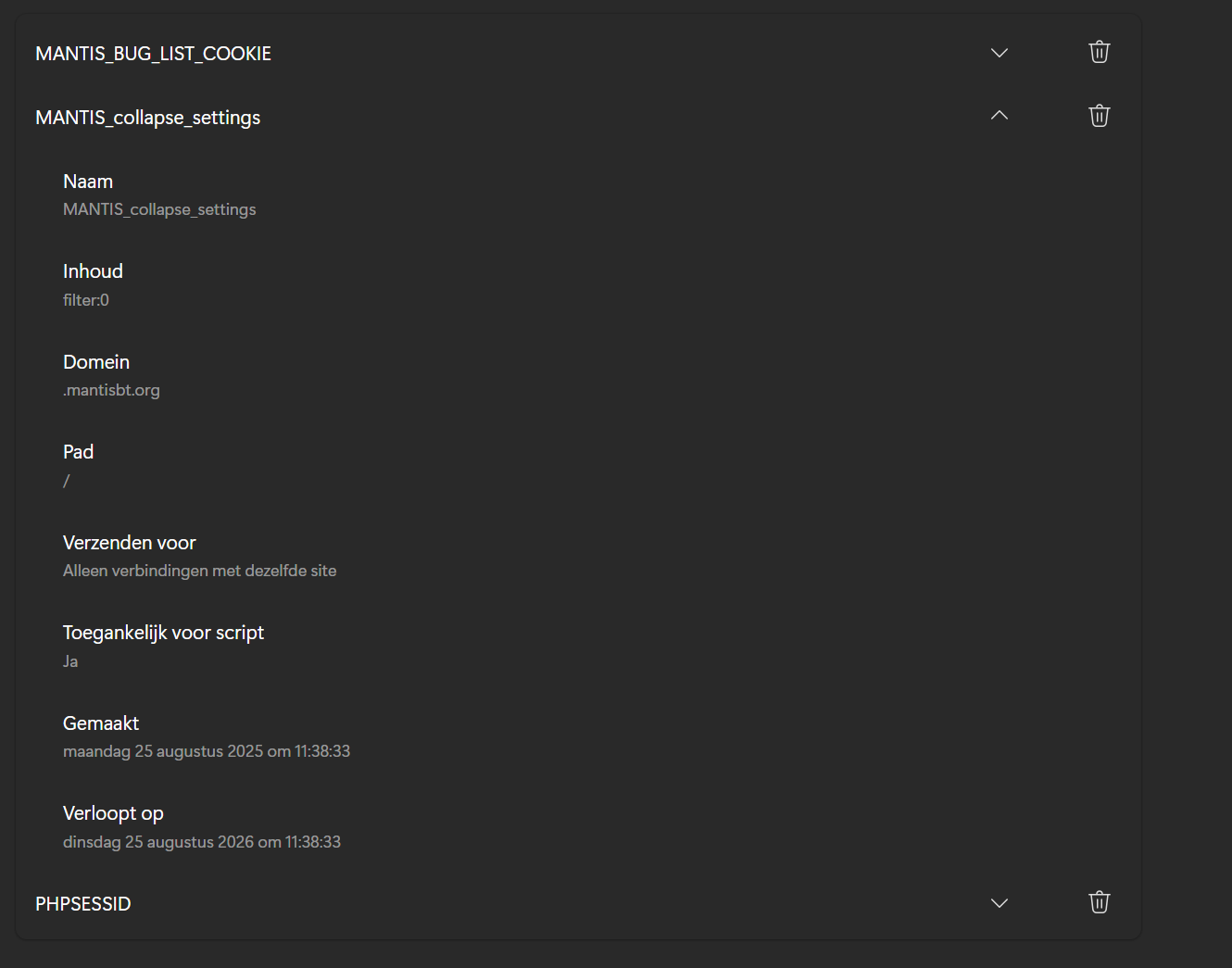
Task: Click the MANTIS_BUG_LIST_COOKIE row title
Action: point(153,54)
